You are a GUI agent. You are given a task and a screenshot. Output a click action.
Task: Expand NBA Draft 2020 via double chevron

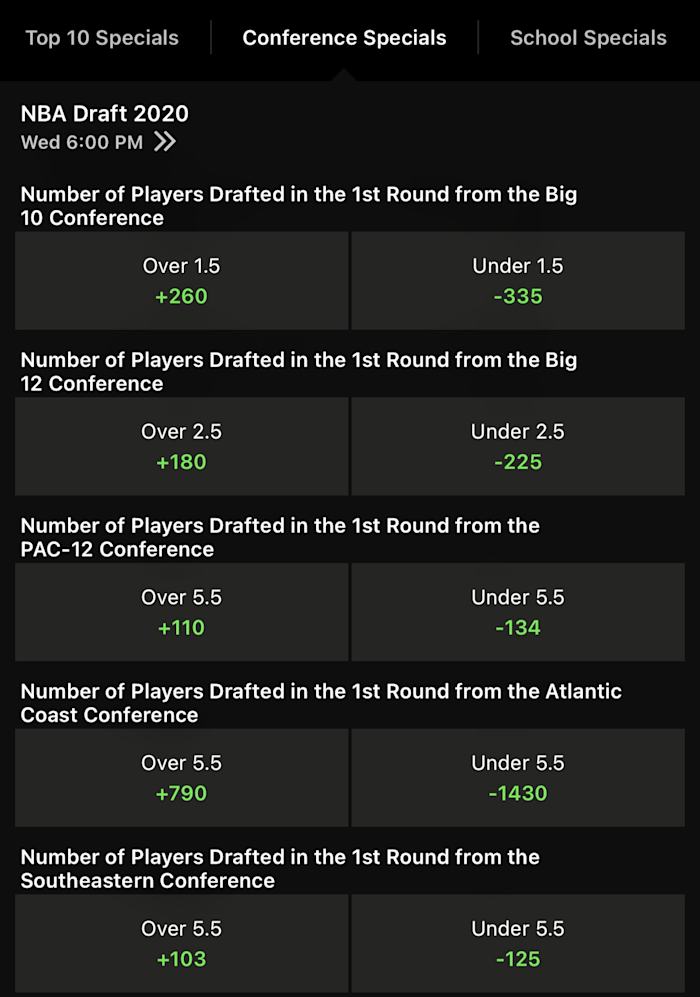(163, 142)
